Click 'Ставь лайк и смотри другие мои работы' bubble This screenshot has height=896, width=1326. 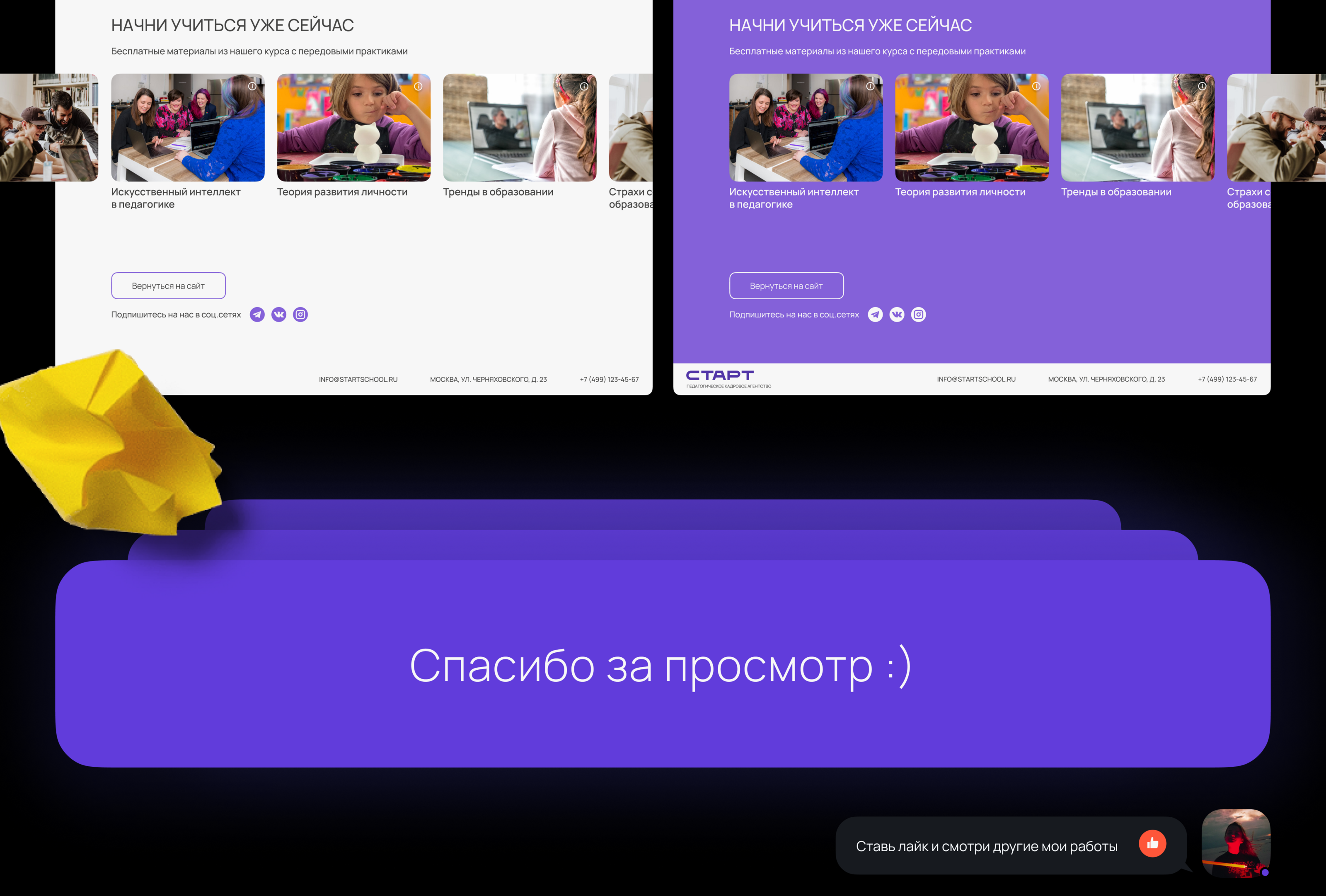pyautogui.click(x=987, y=846)
